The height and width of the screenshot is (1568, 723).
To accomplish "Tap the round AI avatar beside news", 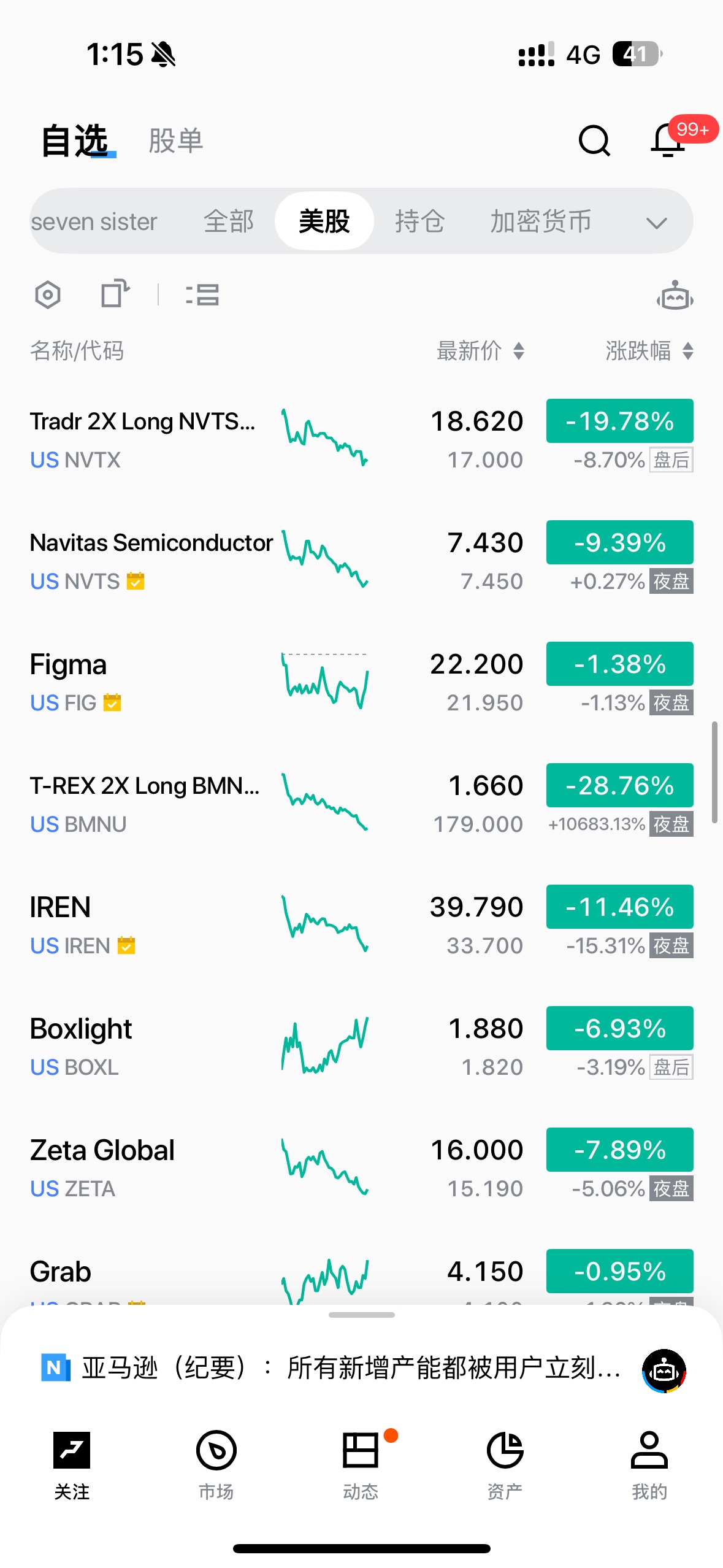I will point(664,1371).
